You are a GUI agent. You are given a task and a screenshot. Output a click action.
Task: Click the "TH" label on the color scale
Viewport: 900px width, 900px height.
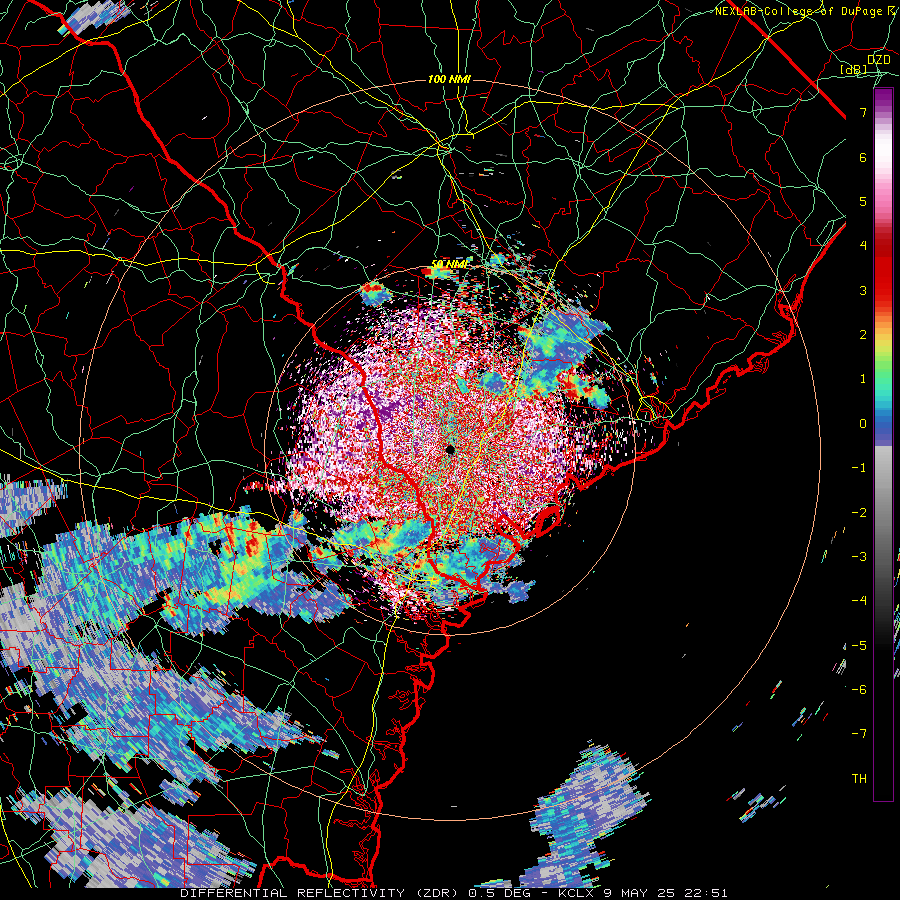pyautogui.click(x=859, y=779)
